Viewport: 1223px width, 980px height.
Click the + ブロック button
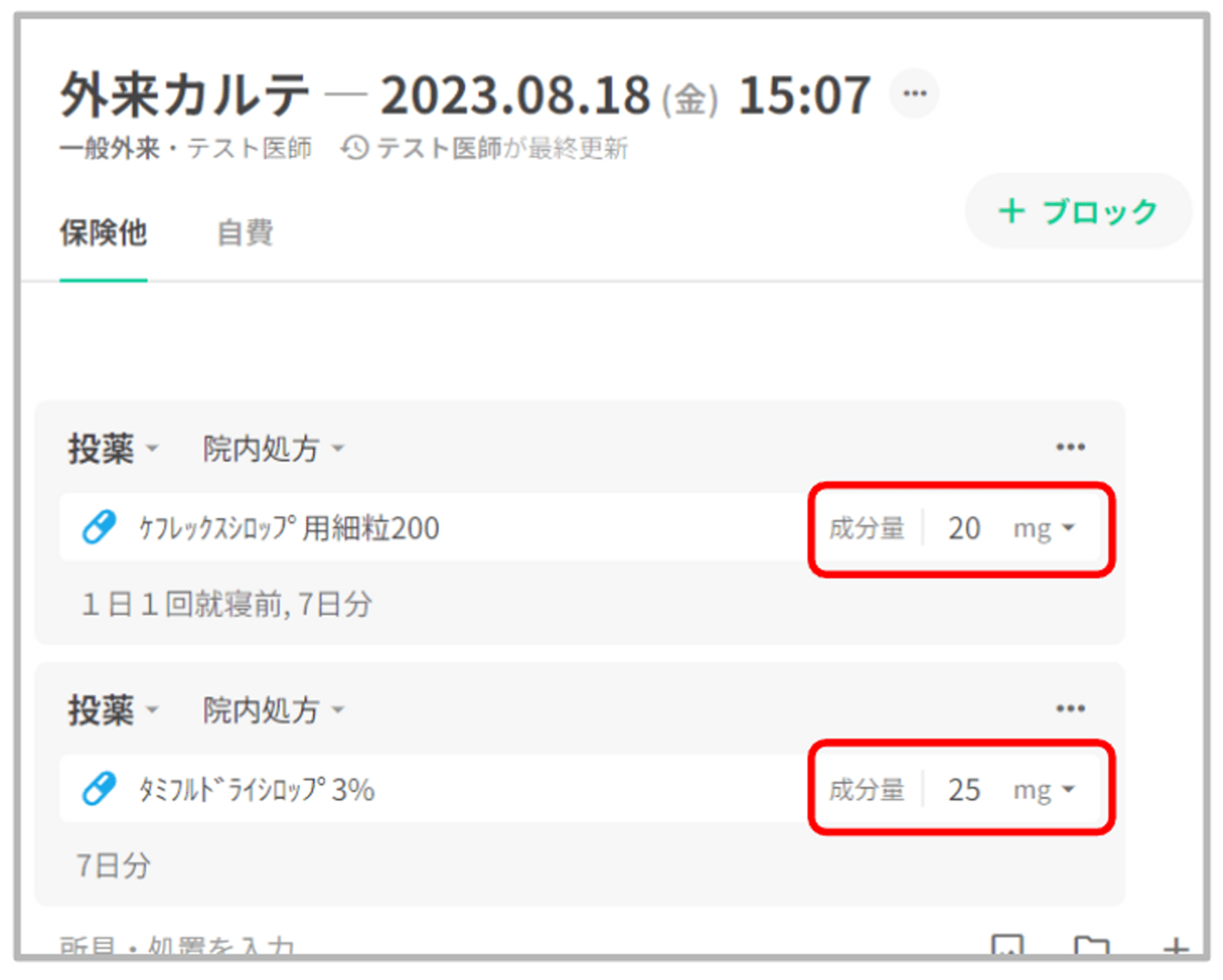pyautogui.click(x=1078, y=212)
